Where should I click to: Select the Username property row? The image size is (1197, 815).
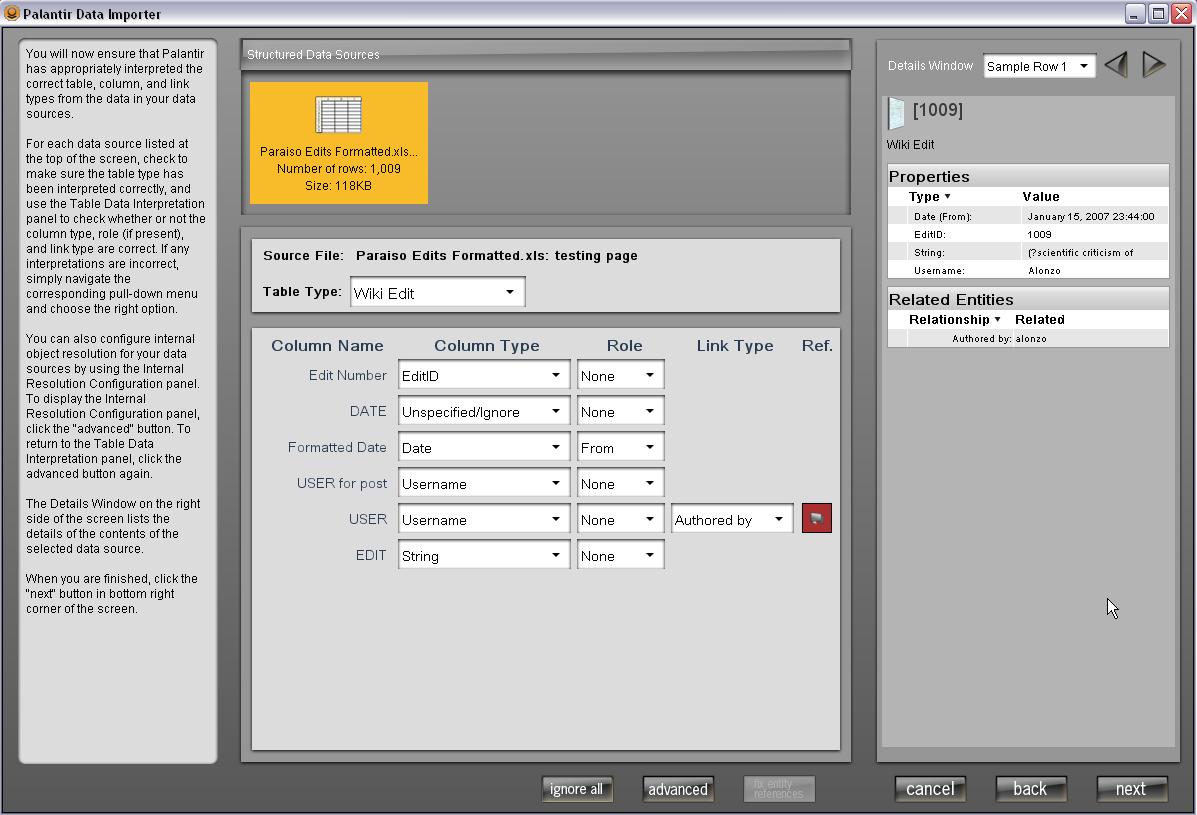click(1028, 270)
